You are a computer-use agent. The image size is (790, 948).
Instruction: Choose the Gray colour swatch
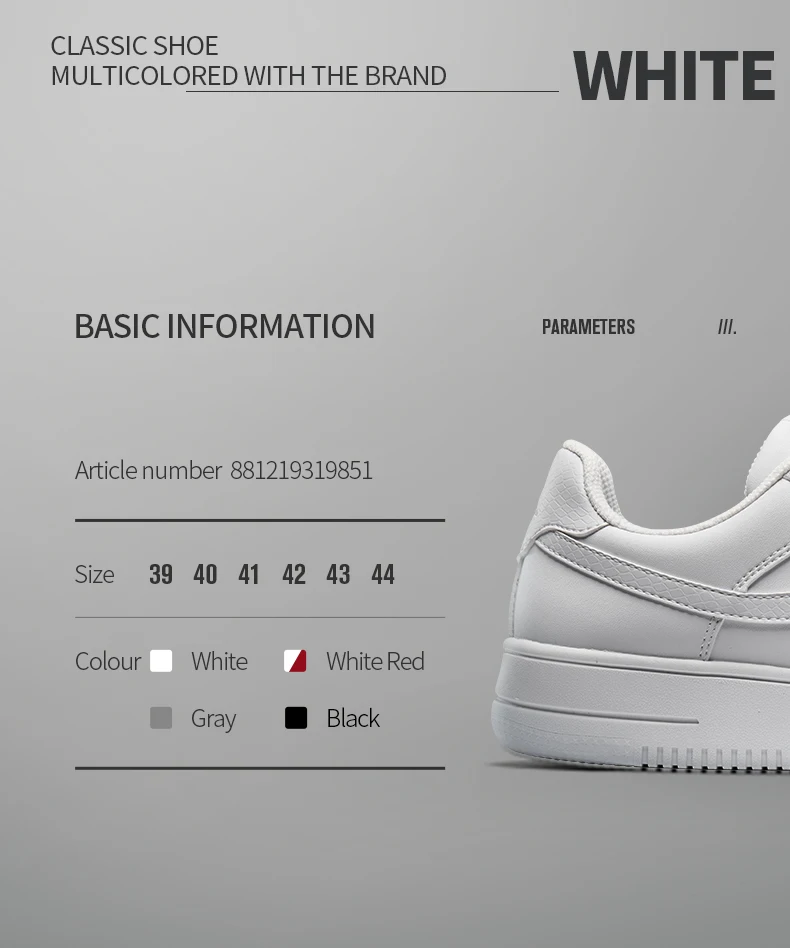pos(161,718)
